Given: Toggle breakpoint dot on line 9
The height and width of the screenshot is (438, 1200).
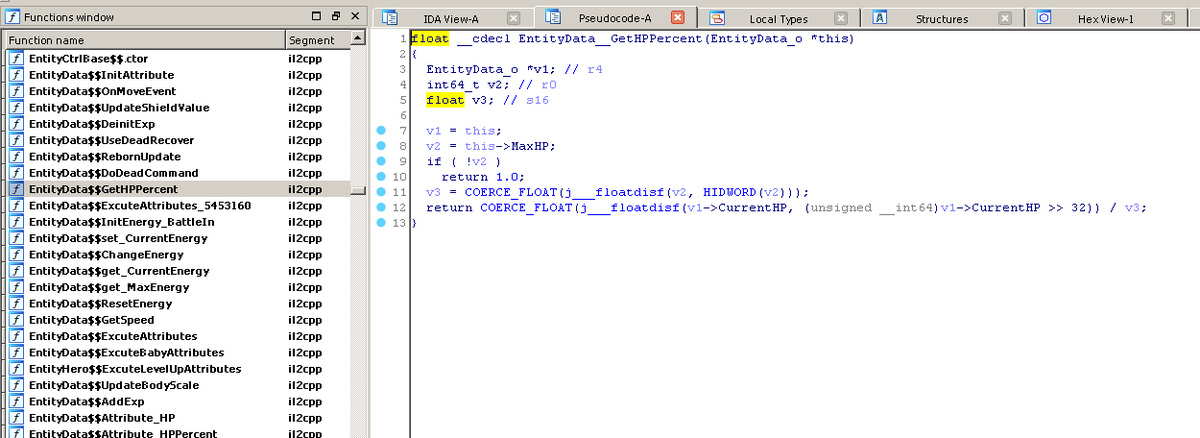Looking at the screenshot, I should [x=381, y=161].
